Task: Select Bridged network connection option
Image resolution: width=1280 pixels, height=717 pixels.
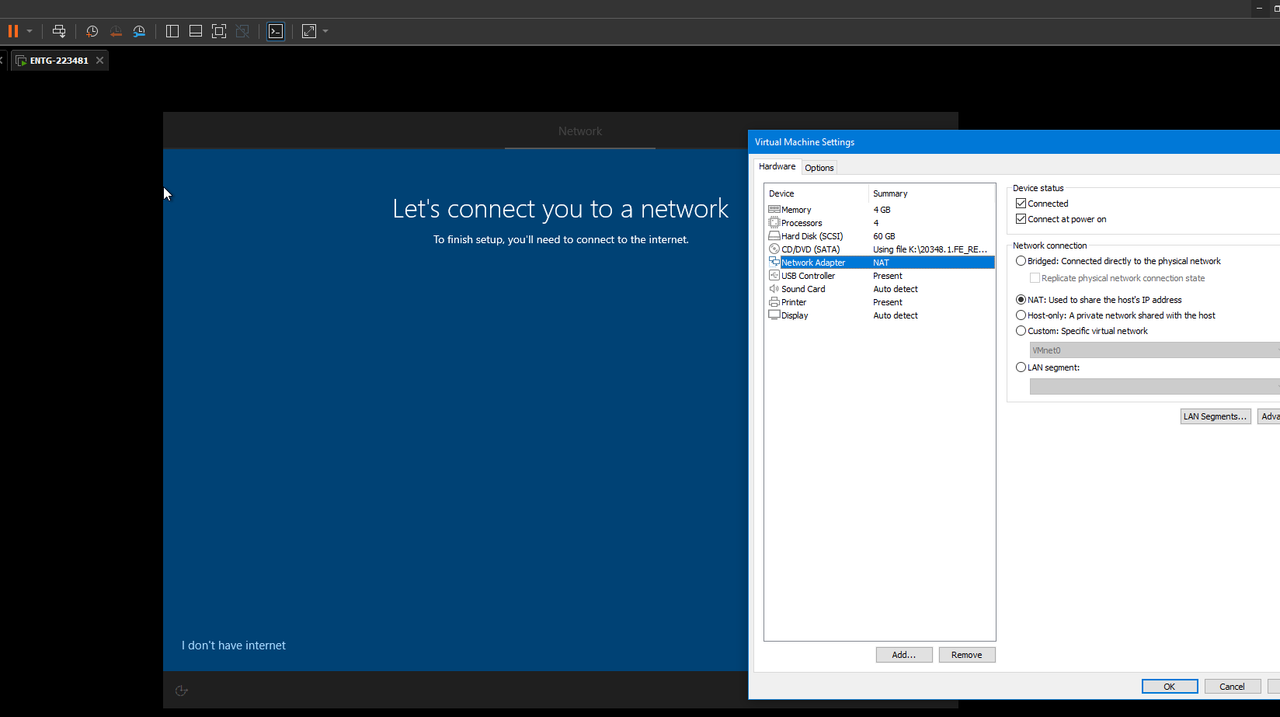Action: [x=1021, y=261]
